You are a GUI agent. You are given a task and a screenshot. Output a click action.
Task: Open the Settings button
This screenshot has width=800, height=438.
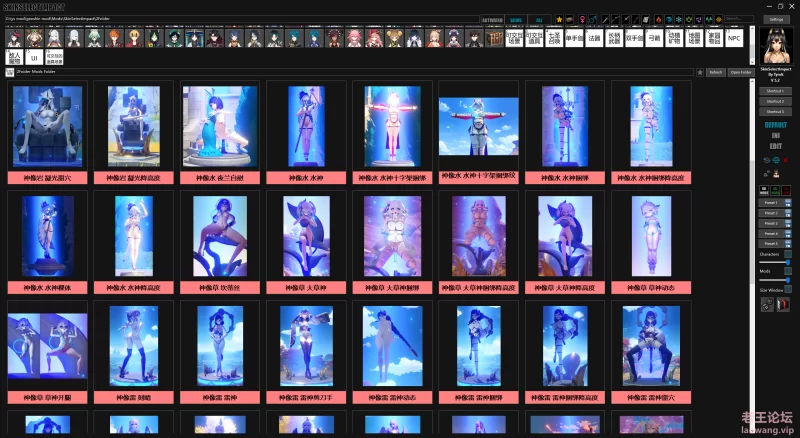776,19
